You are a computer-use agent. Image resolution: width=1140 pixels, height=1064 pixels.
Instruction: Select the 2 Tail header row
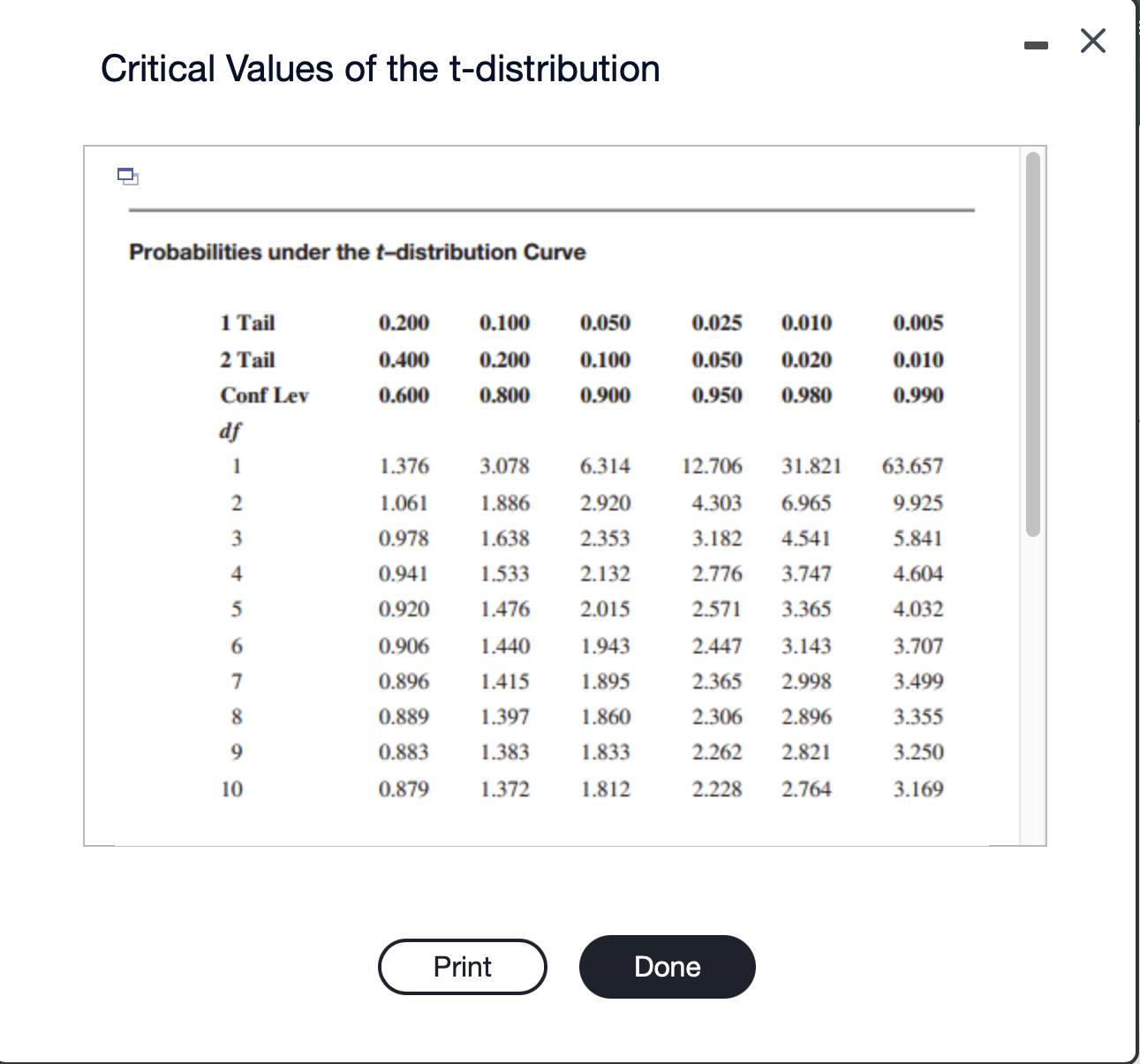click(x=246, y=359)
